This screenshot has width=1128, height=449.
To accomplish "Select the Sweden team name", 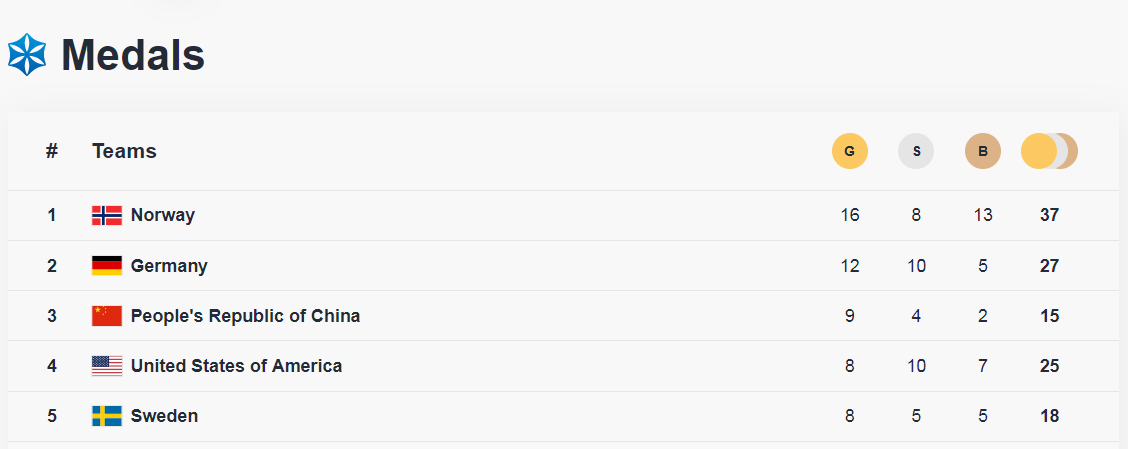I will click(164, 416).
